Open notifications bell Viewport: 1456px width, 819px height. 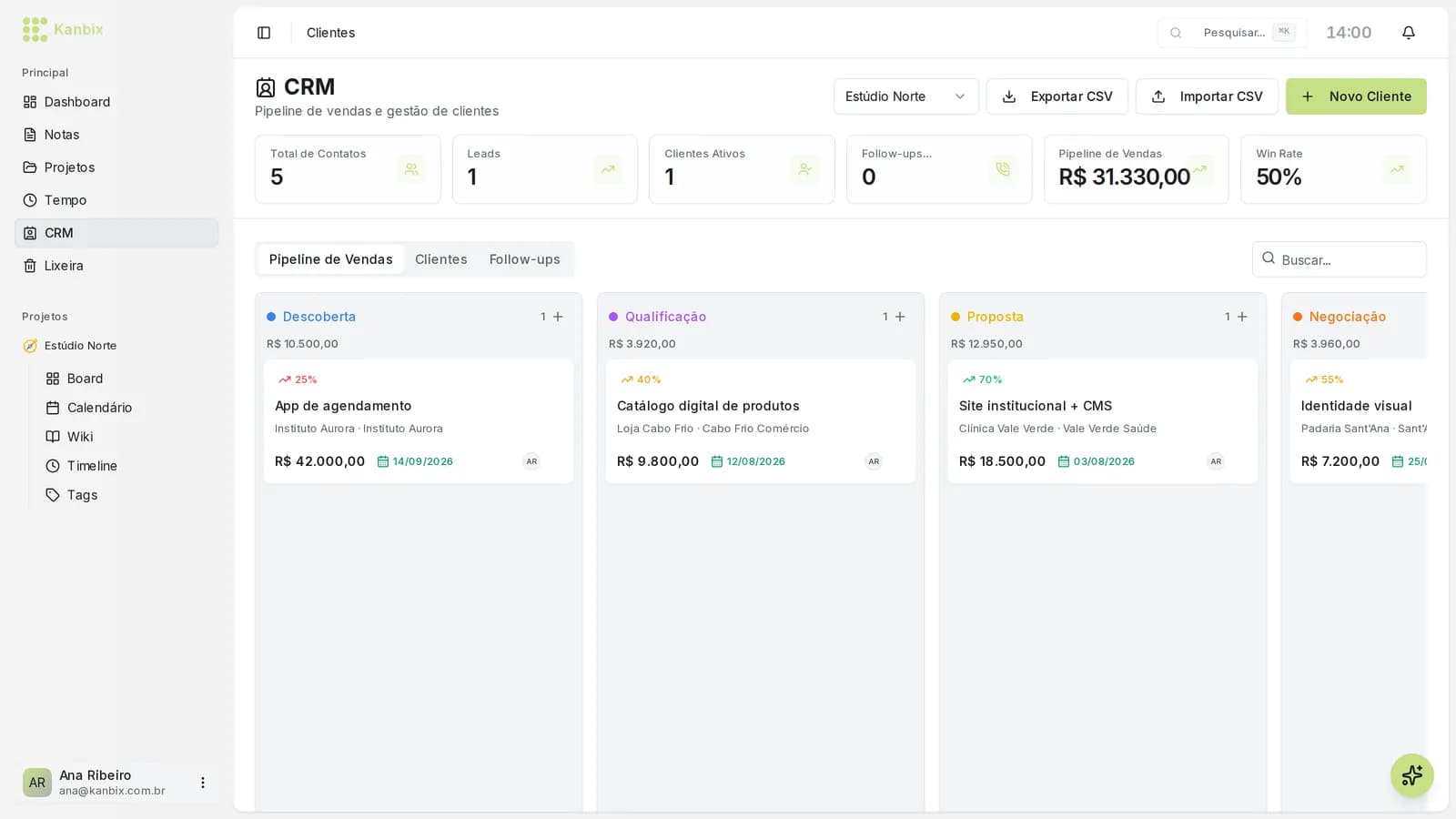click(x=1409, y=33)
